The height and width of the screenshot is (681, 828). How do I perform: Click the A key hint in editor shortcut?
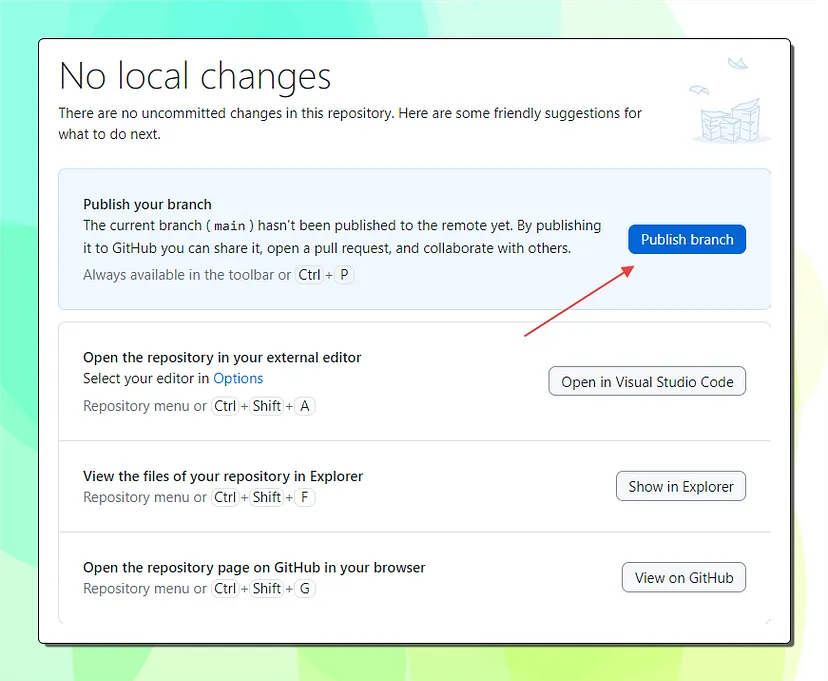(x=305, y=406)
